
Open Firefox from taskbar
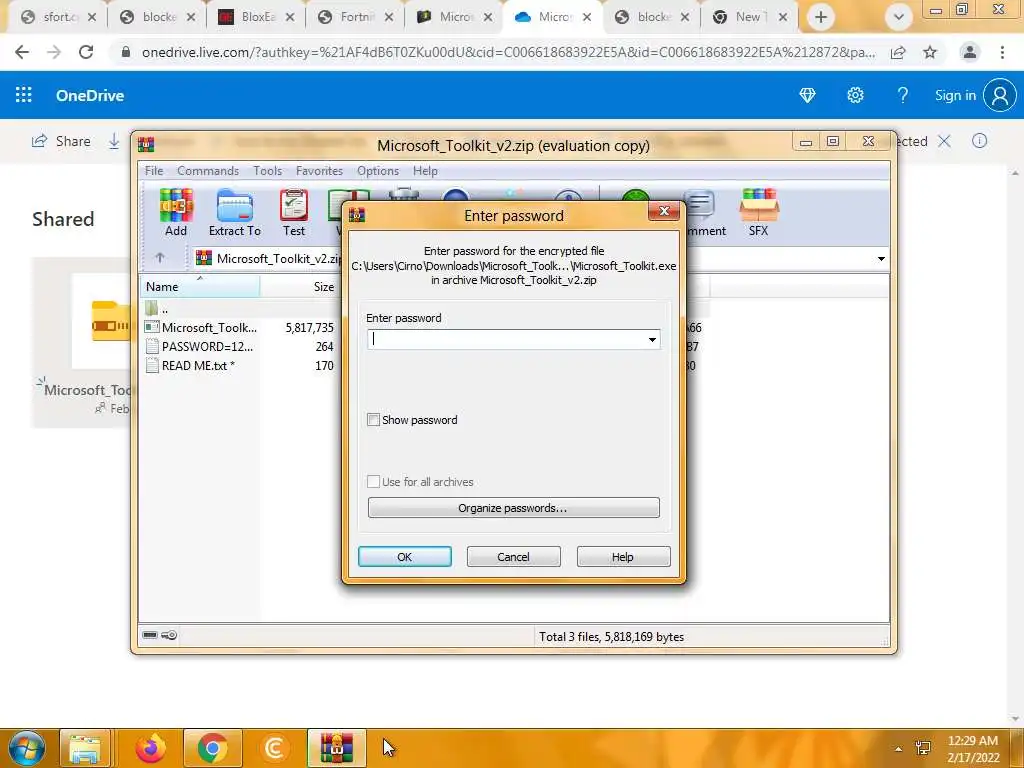coord(150,748)
